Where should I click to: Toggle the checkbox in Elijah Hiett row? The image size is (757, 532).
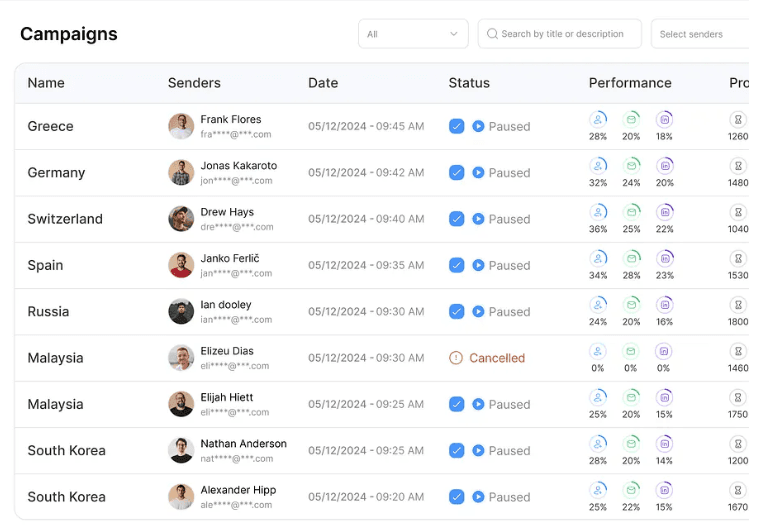[456, 404]
